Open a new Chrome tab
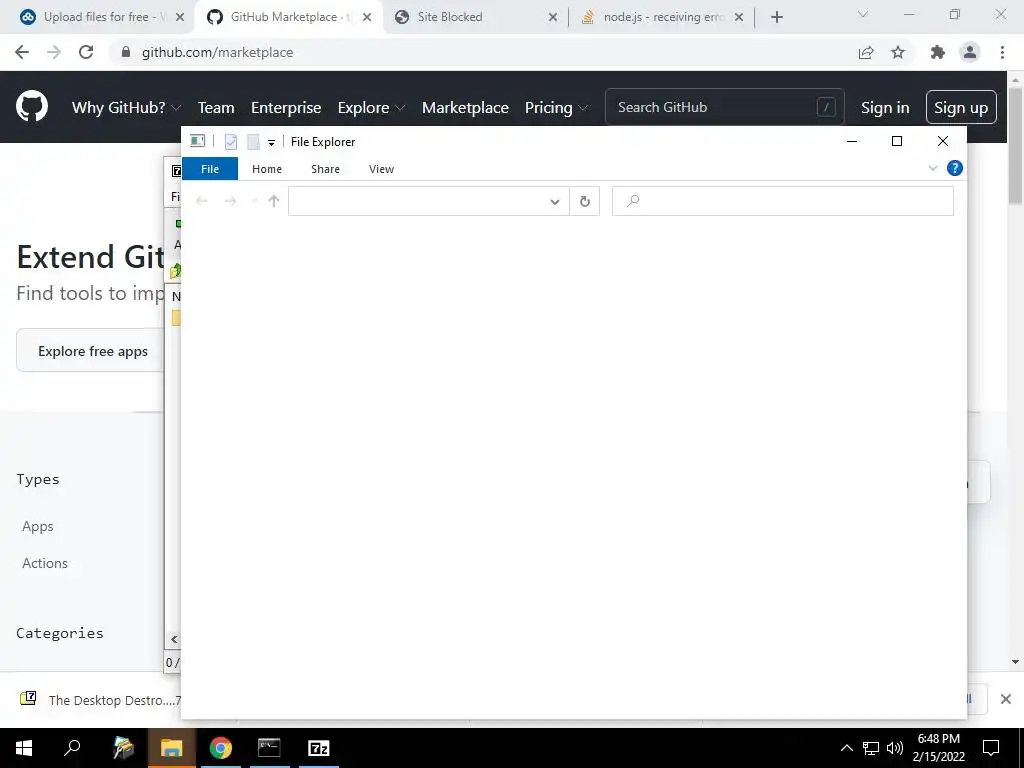1024x768 pixels. (776, 17)
